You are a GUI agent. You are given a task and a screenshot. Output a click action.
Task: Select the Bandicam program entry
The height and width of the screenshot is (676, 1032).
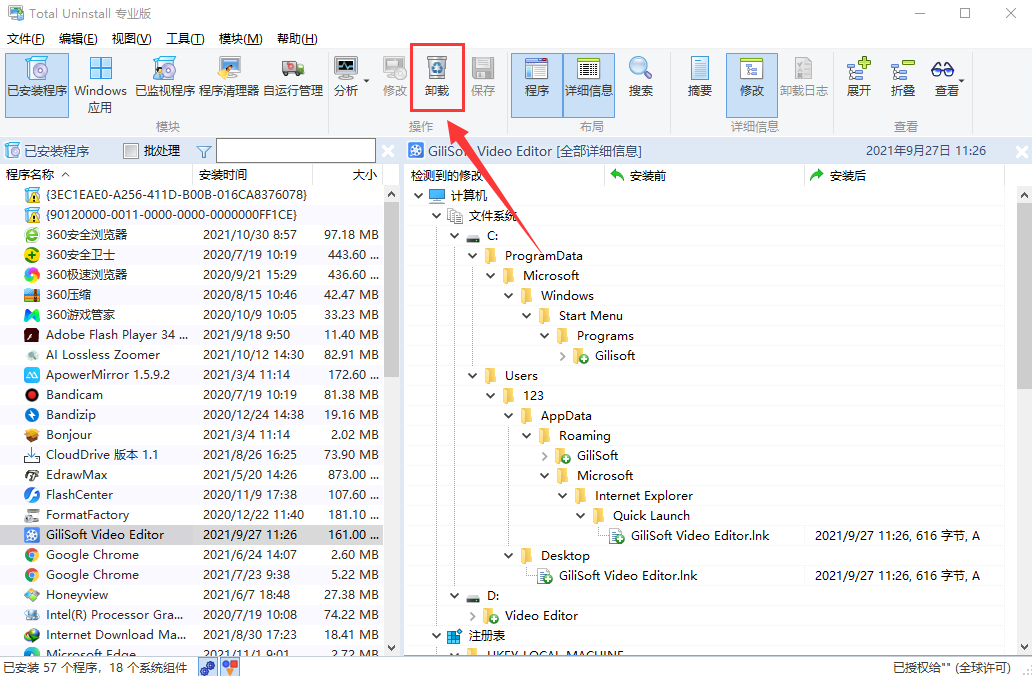coord(192,395)
